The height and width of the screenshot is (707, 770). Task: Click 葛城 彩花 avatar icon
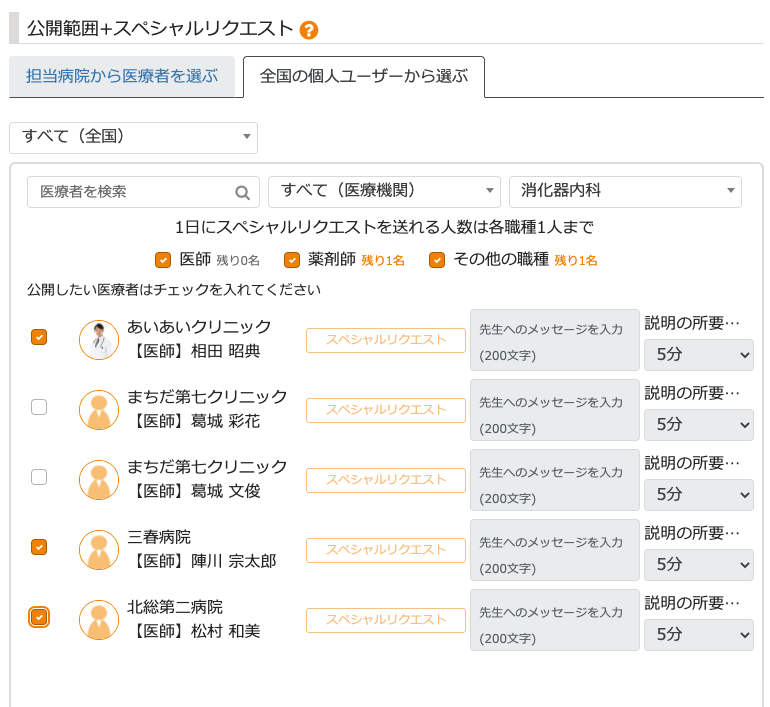(x=99, y=410)
